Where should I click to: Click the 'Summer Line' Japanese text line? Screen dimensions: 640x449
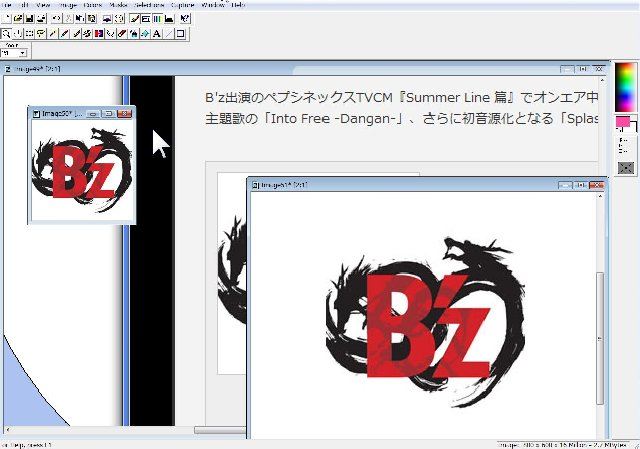[x=401, y=97]
